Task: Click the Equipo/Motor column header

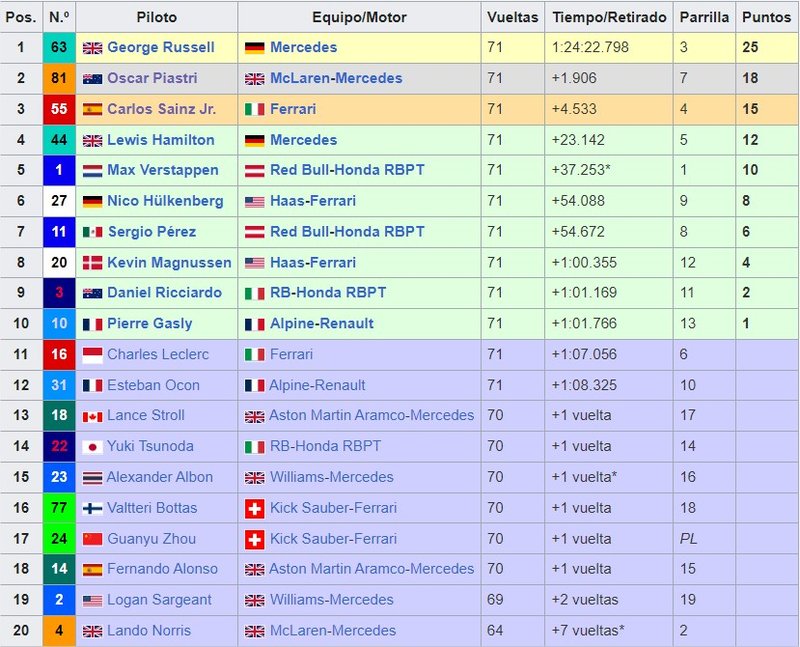Action: tap(359, 17)
